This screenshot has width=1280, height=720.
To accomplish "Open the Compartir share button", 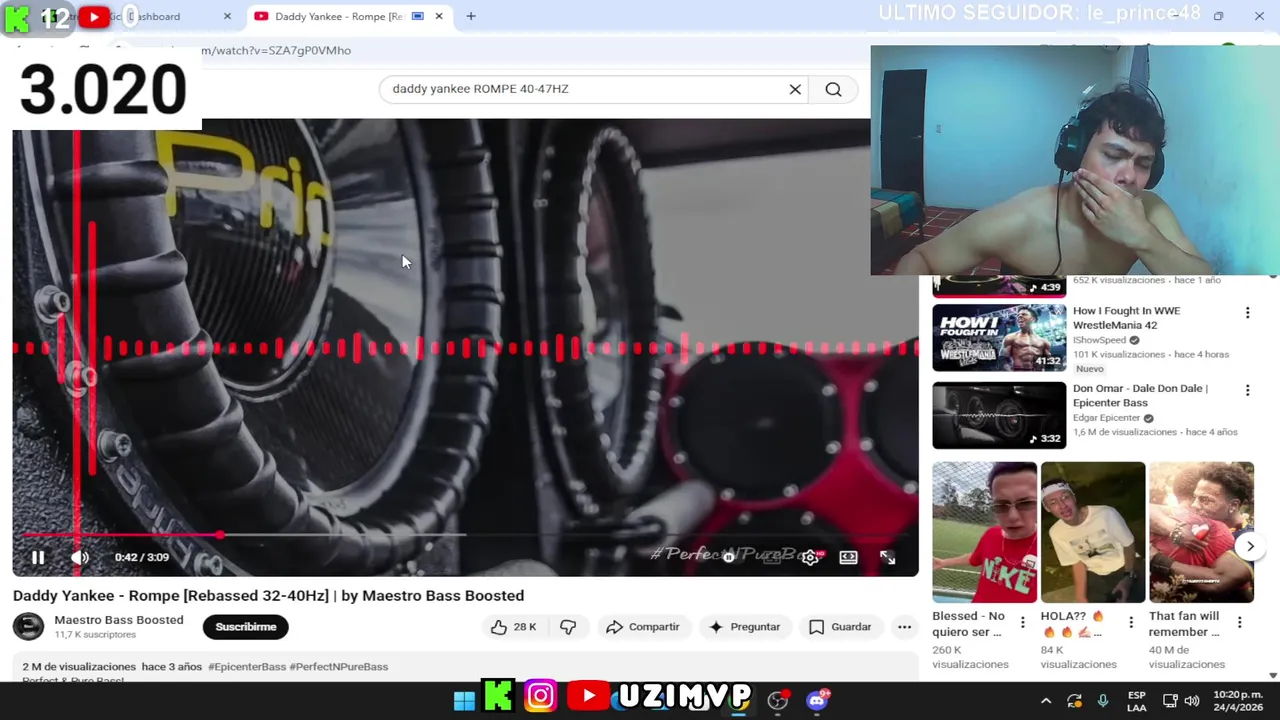I will tap(643, 627).
